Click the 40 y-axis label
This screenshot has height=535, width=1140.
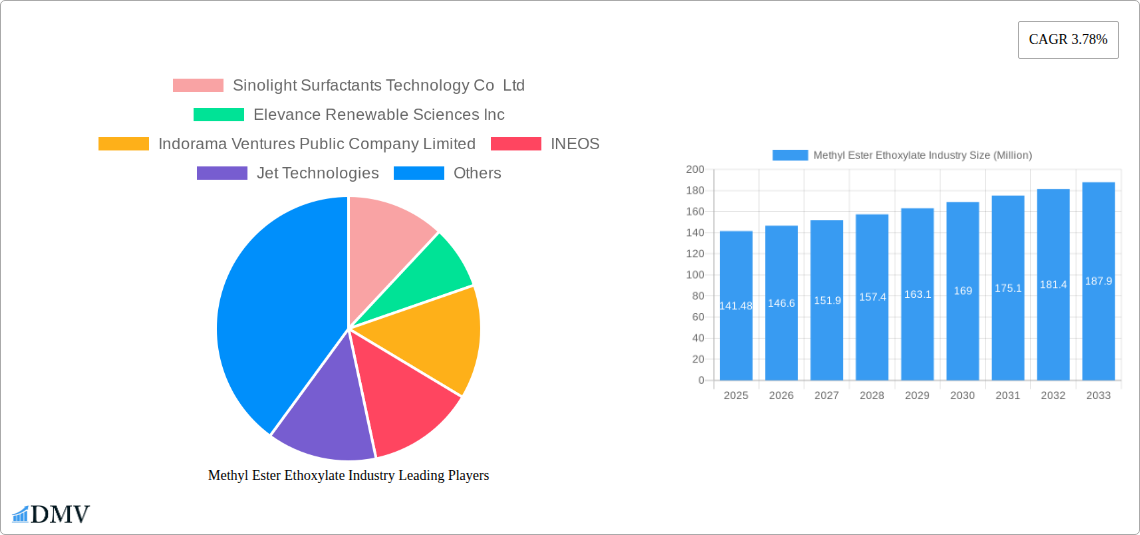(x=698, y=338)
